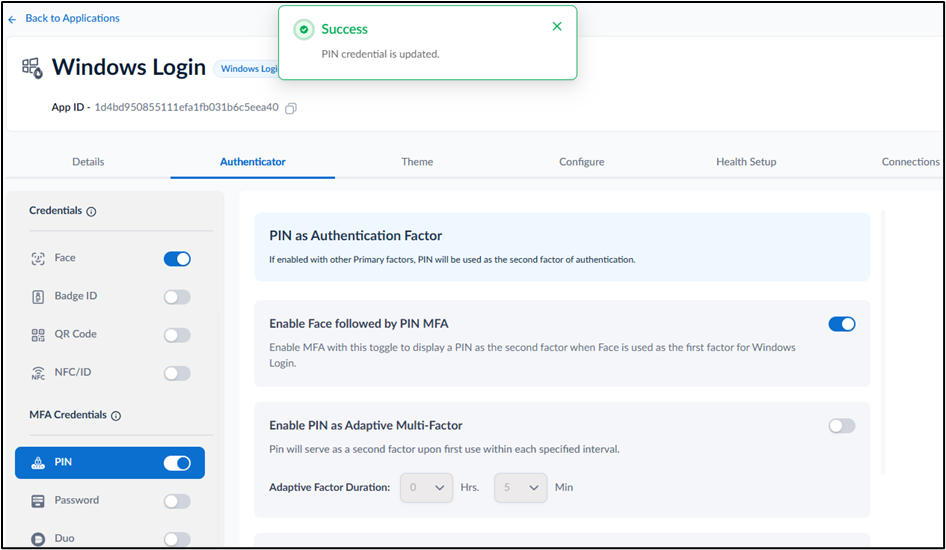Viewport: 946px width, 550px height.
Task: Open the Configure tab
Action: (582, 162)
